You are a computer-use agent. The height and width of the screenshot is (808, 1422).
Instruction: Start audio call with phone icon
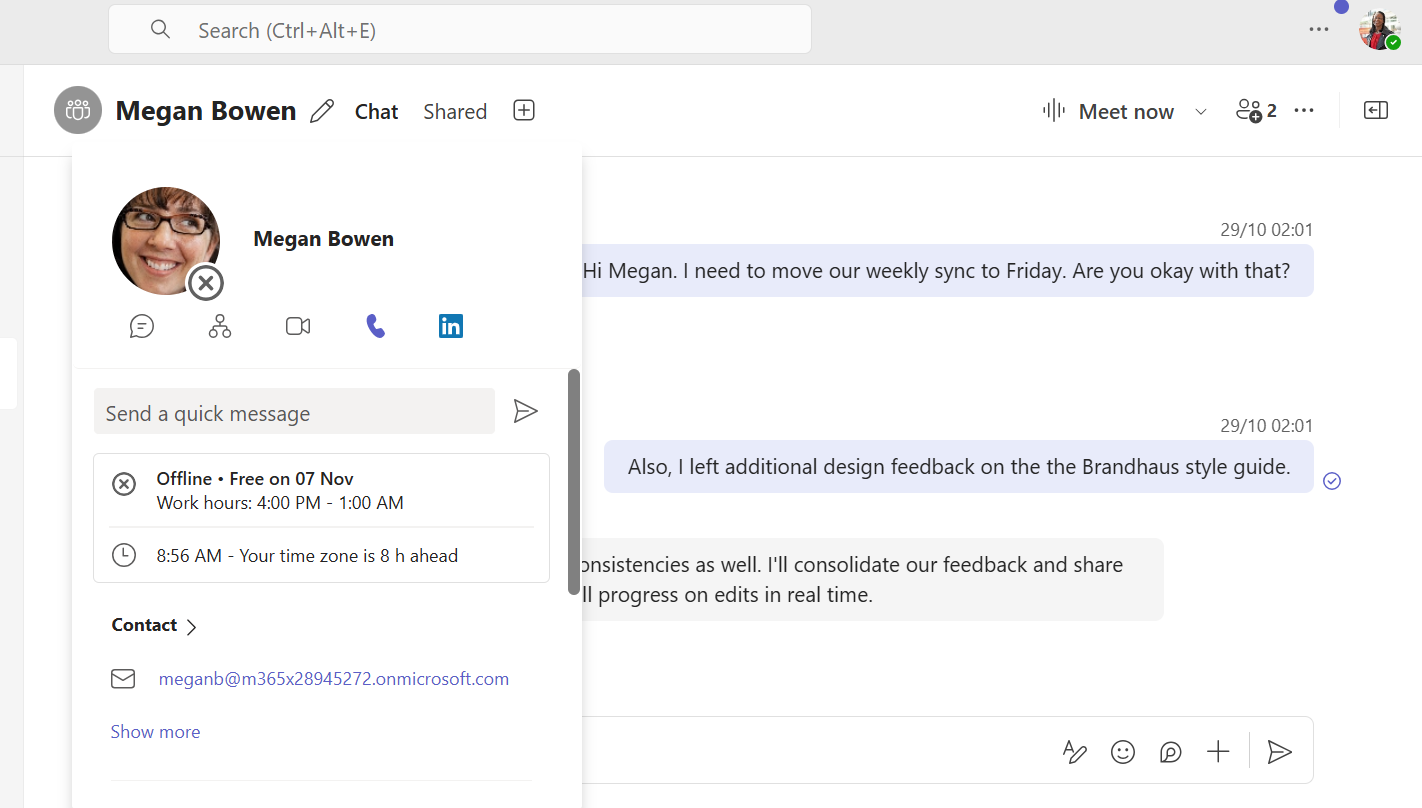pyautogui.click(x=375, y=326)
